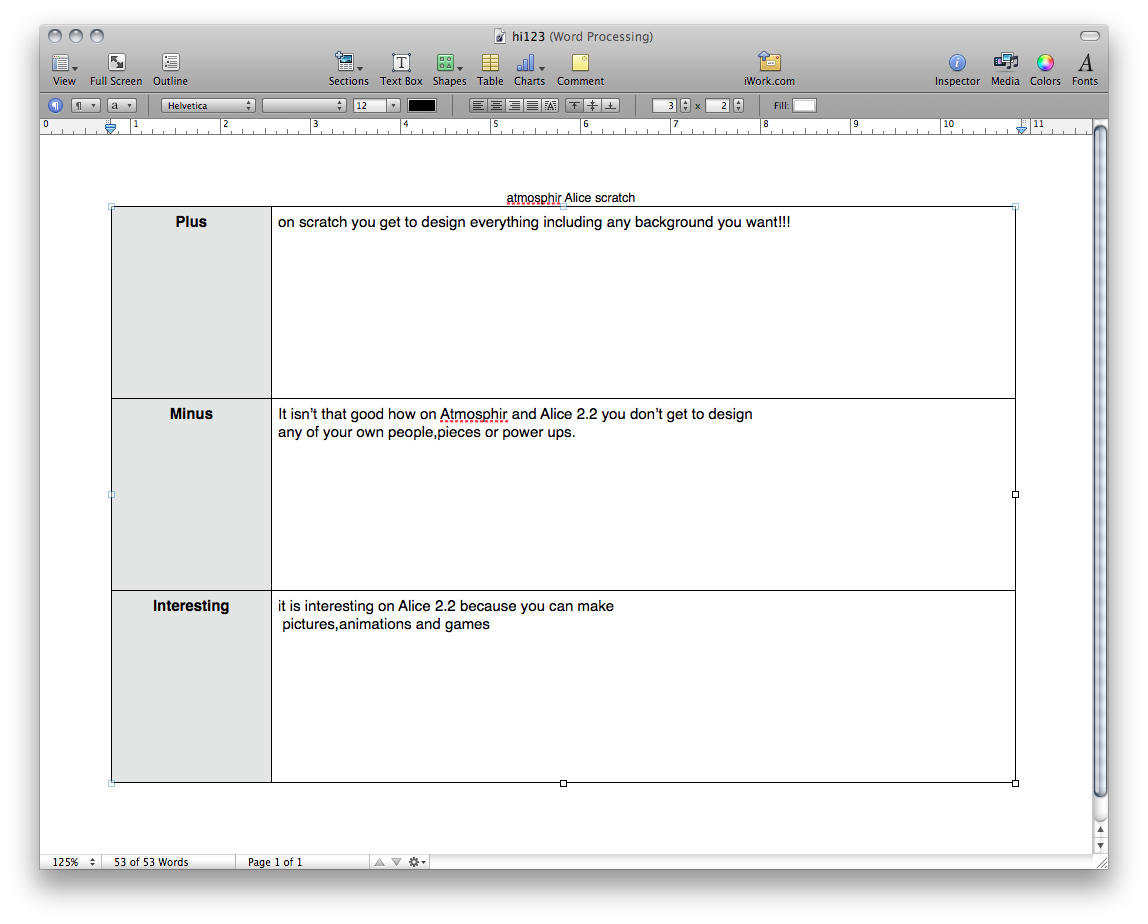Click table columns field showing 2

coord(718,105)
